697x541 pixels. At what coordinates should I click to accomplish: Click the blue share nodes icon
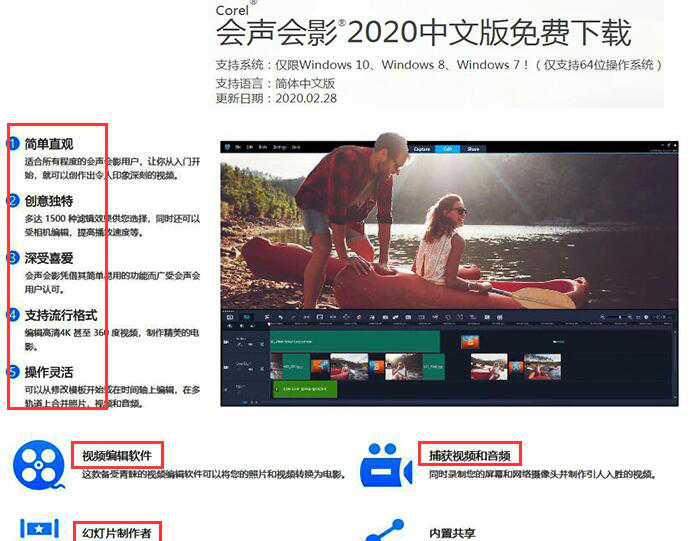click(385, 530)
